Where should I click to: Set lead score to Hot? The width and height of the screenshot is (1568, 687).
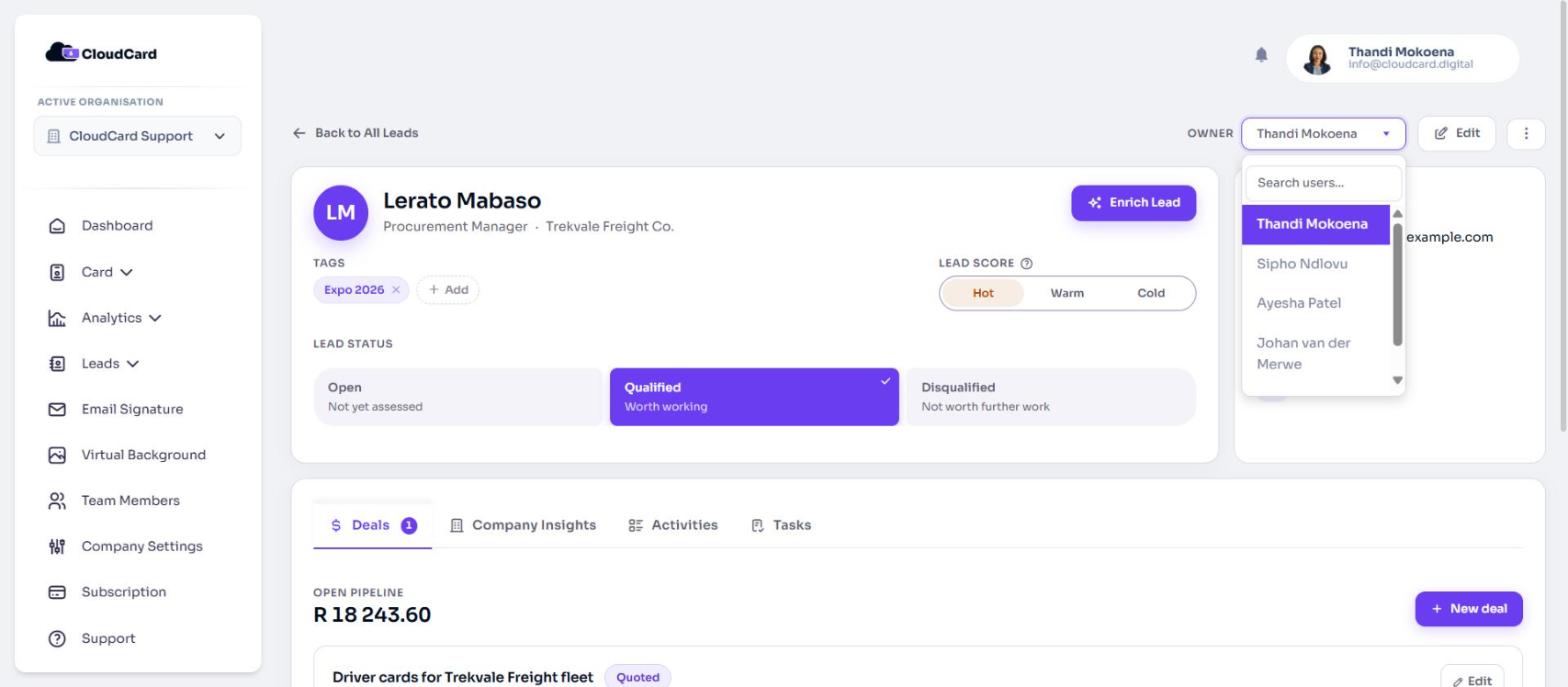(983, 293)
